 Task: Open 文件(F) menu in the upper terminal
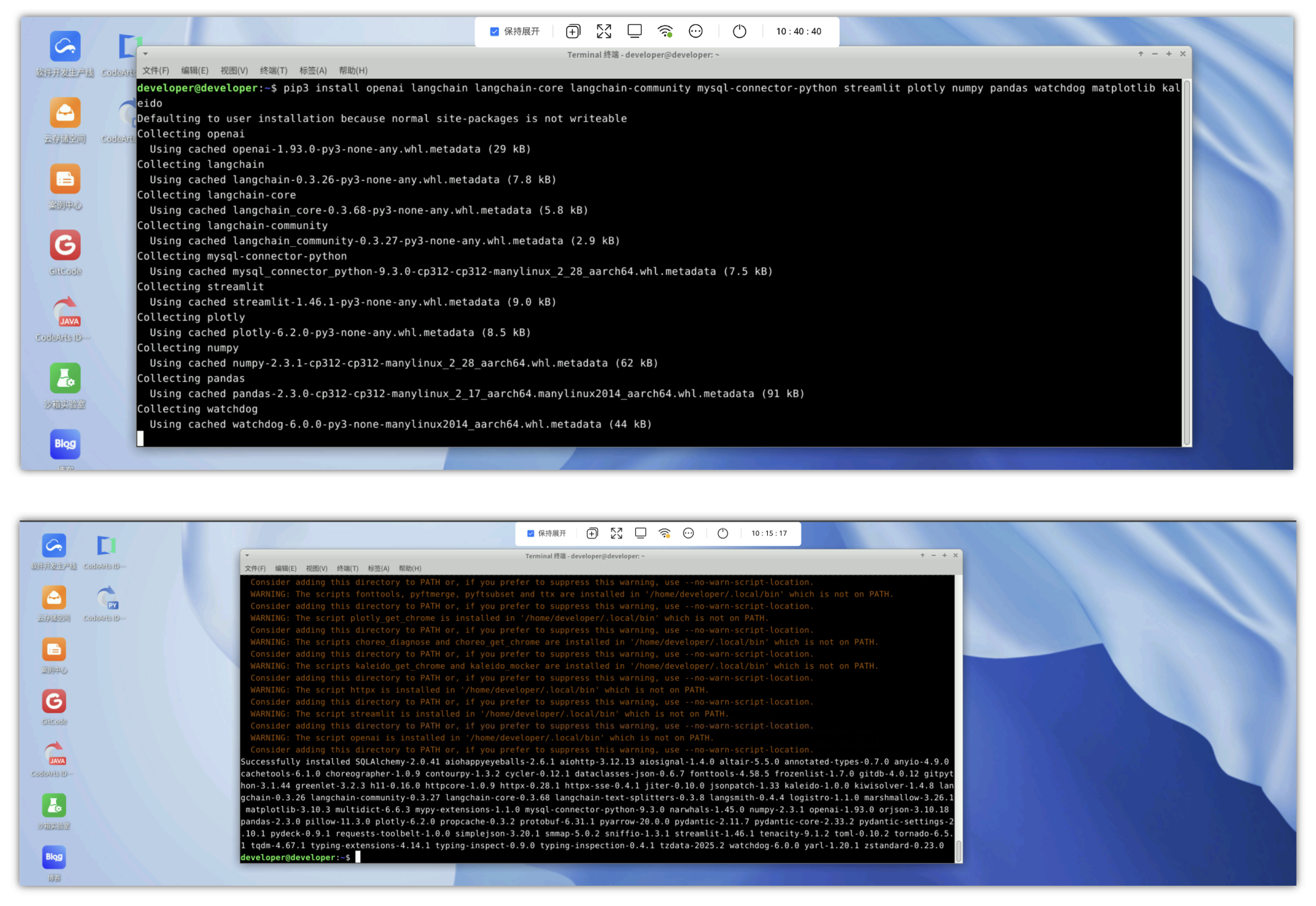pyautogui.click(x=156, y=70)
